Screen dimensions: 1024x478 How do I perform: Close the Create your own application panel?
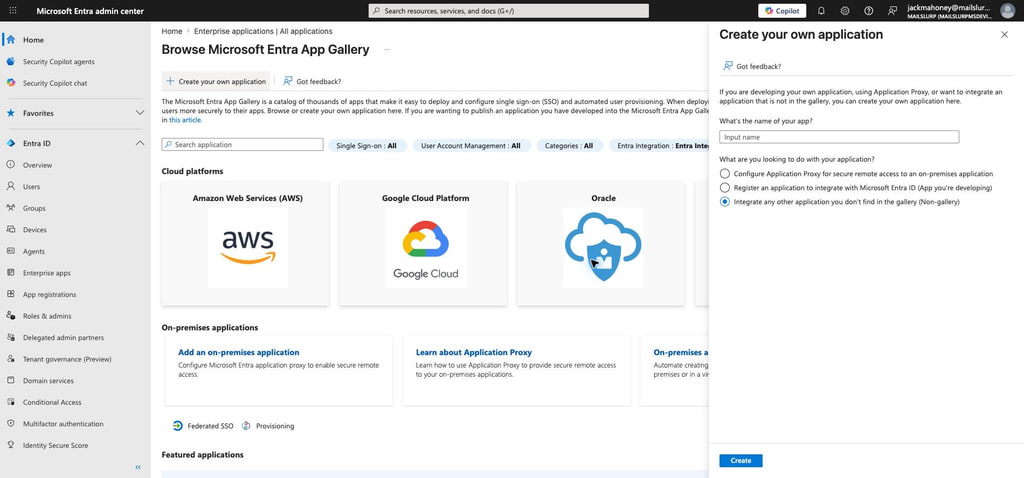[1004, 35]
